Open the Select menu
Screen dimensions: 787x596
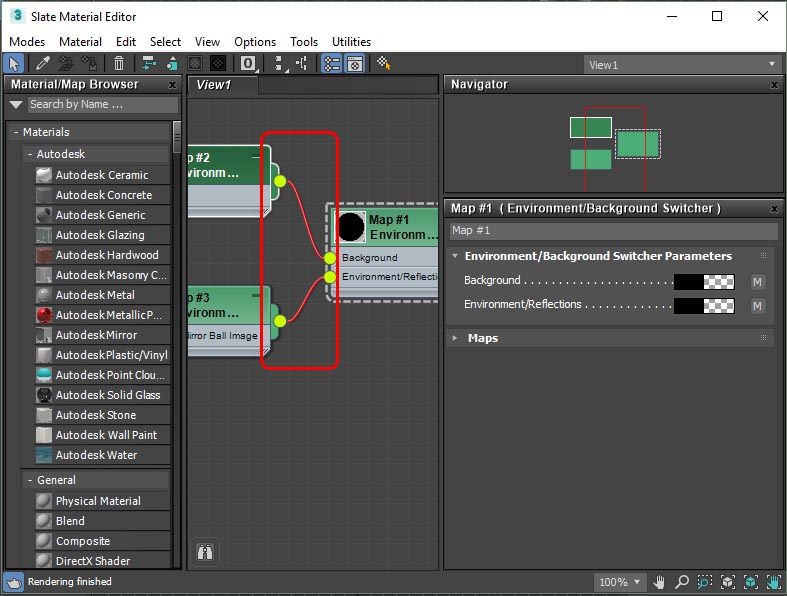click(x=165, y=42)
